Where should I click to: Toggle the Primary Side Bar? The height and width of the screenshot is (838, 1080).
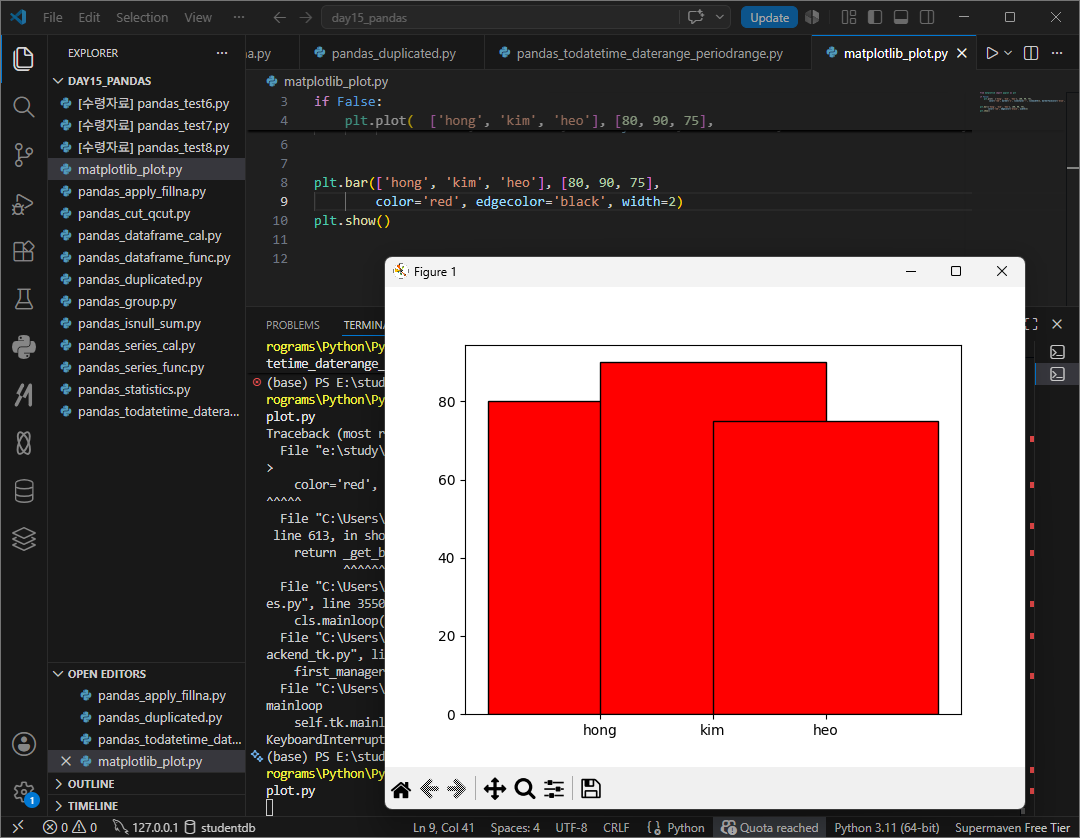tap(875, 17)
